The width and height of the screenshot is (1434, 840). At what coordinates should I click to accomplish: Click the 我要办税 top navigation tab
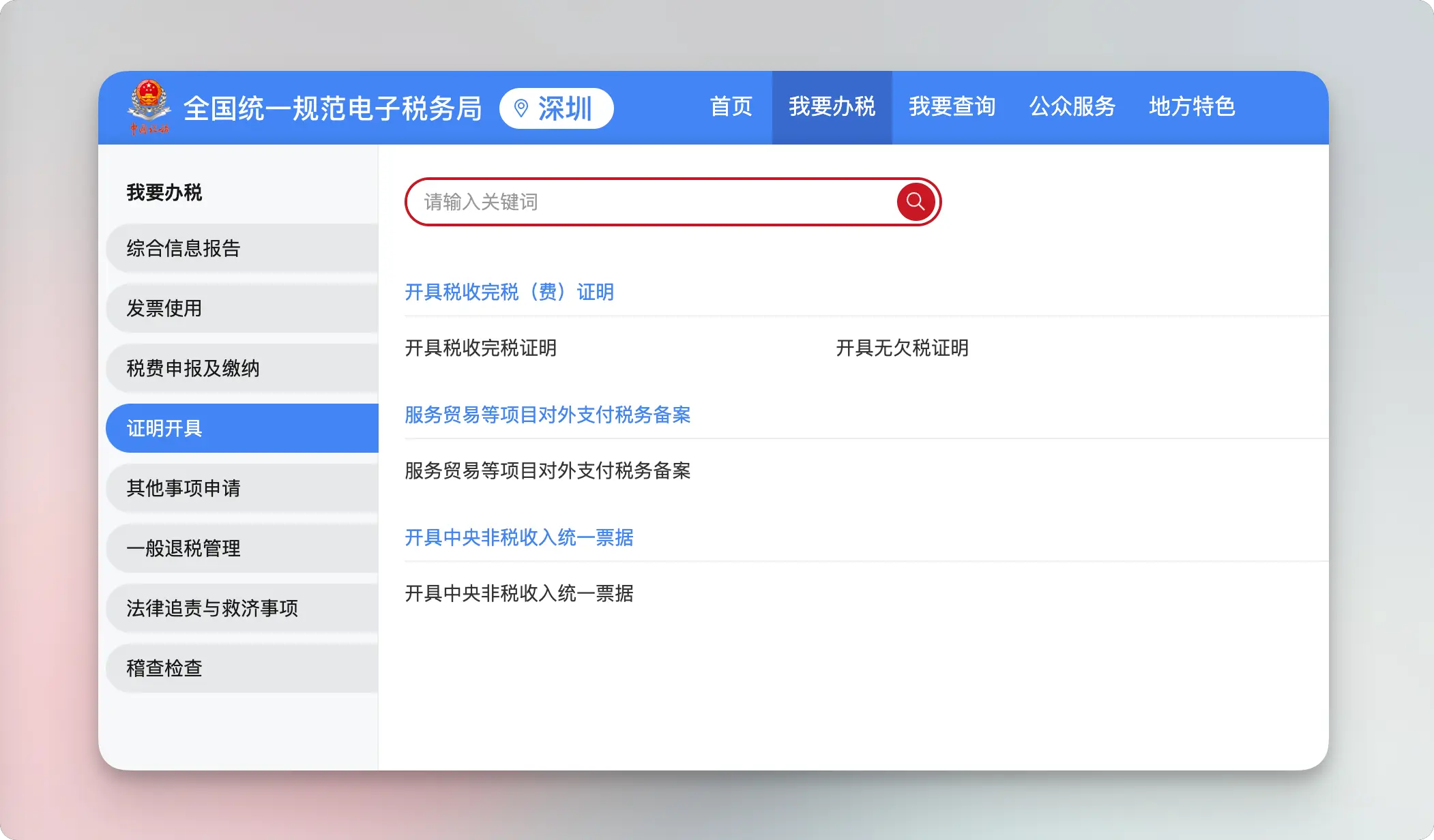[832, 107]
